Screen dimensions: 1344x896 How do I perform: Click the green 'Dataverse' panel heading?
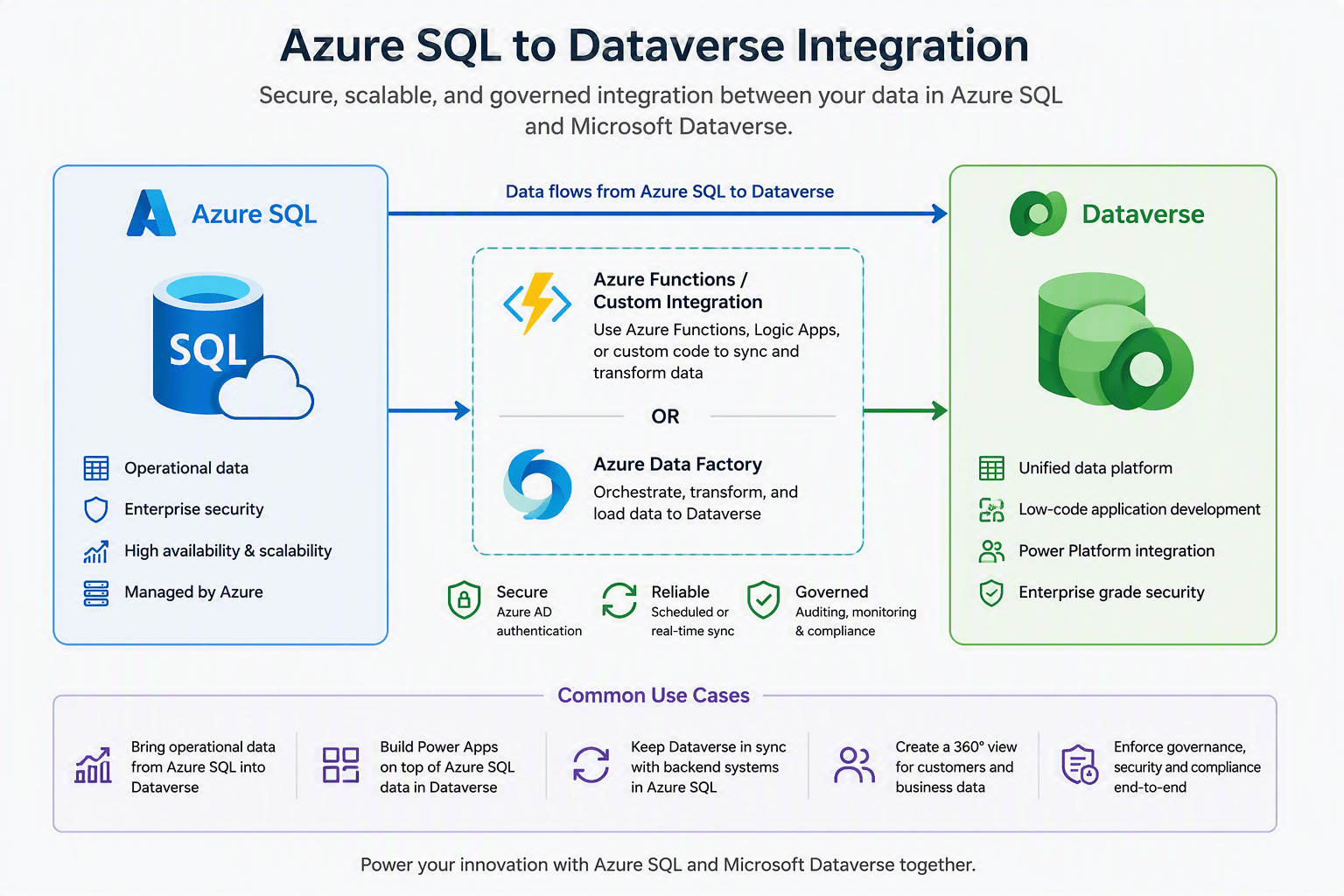(x=1143, y=213)
